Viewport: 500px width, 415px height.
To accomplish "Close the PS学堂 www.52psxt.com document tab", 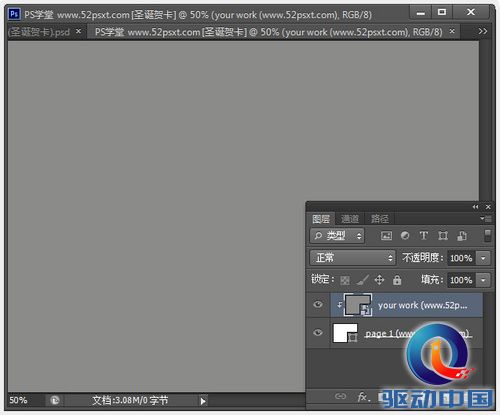I will coord(452,31).
